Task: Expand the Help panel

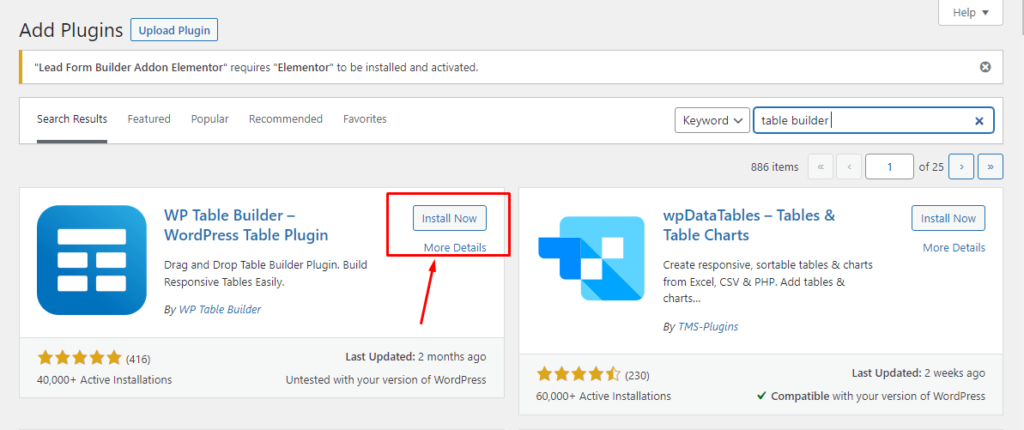Action: (970, 12)
